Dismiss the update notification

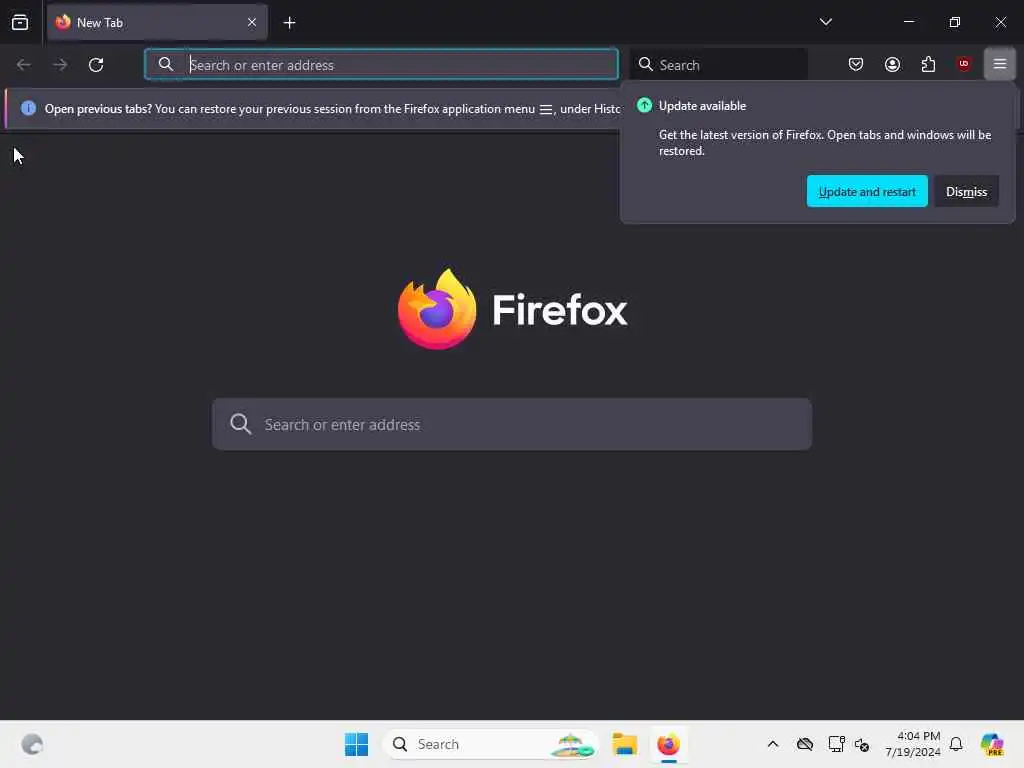click(967, 191)
